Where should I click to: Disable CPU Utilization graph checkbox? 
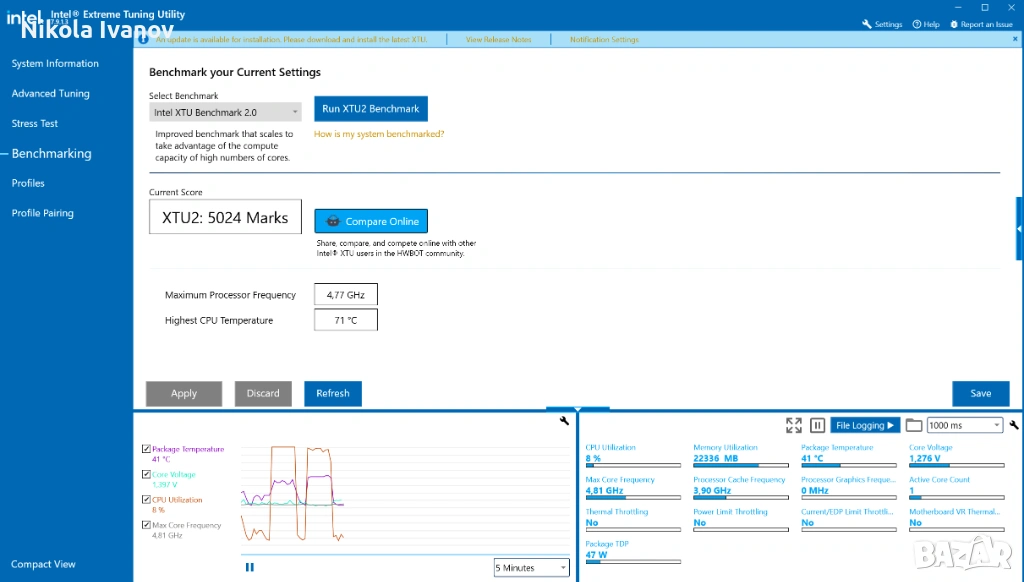[x=147, y=500]
